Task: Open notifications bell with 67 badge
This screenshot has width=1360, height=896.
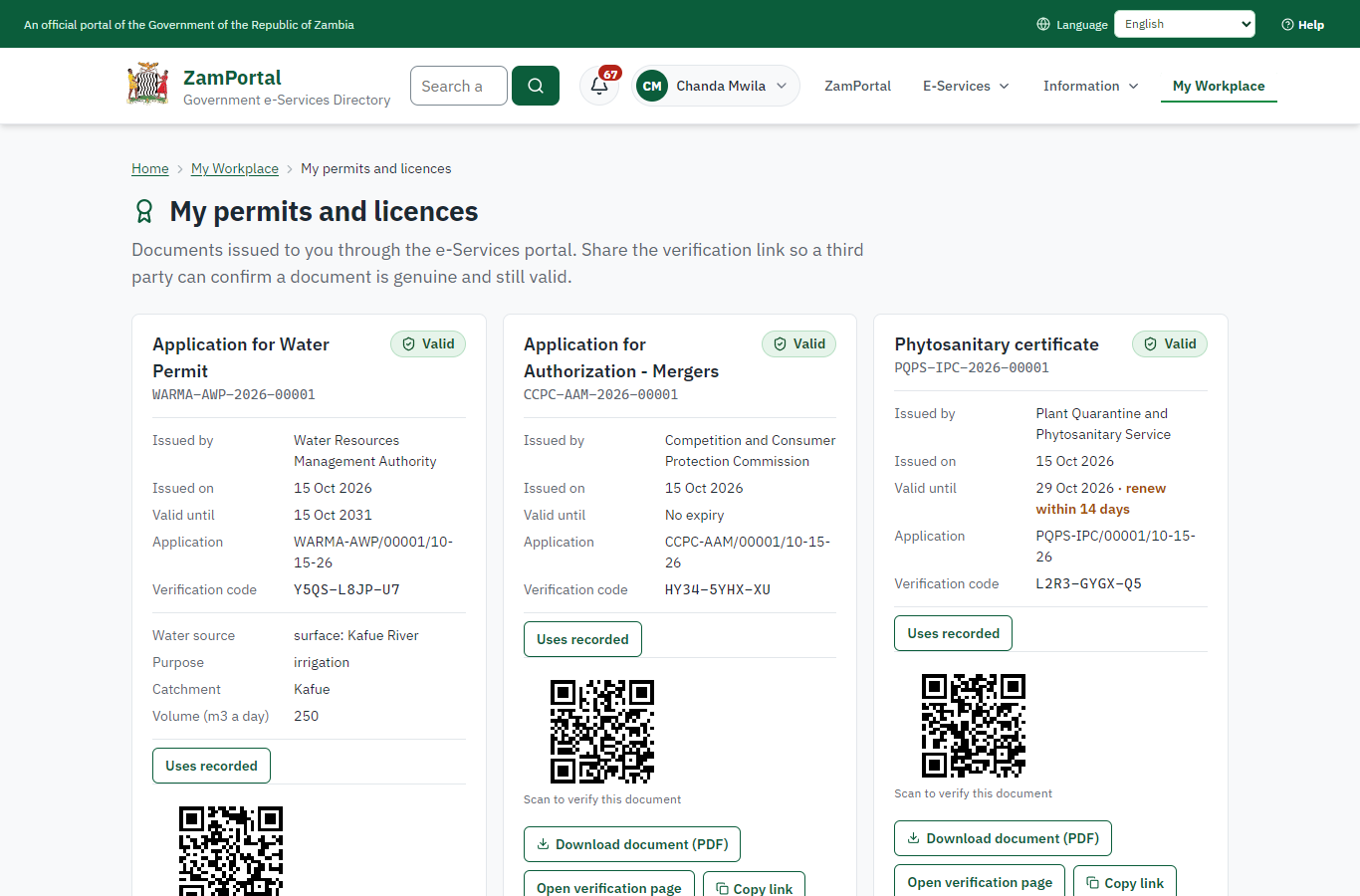Action: coord(599,86)
